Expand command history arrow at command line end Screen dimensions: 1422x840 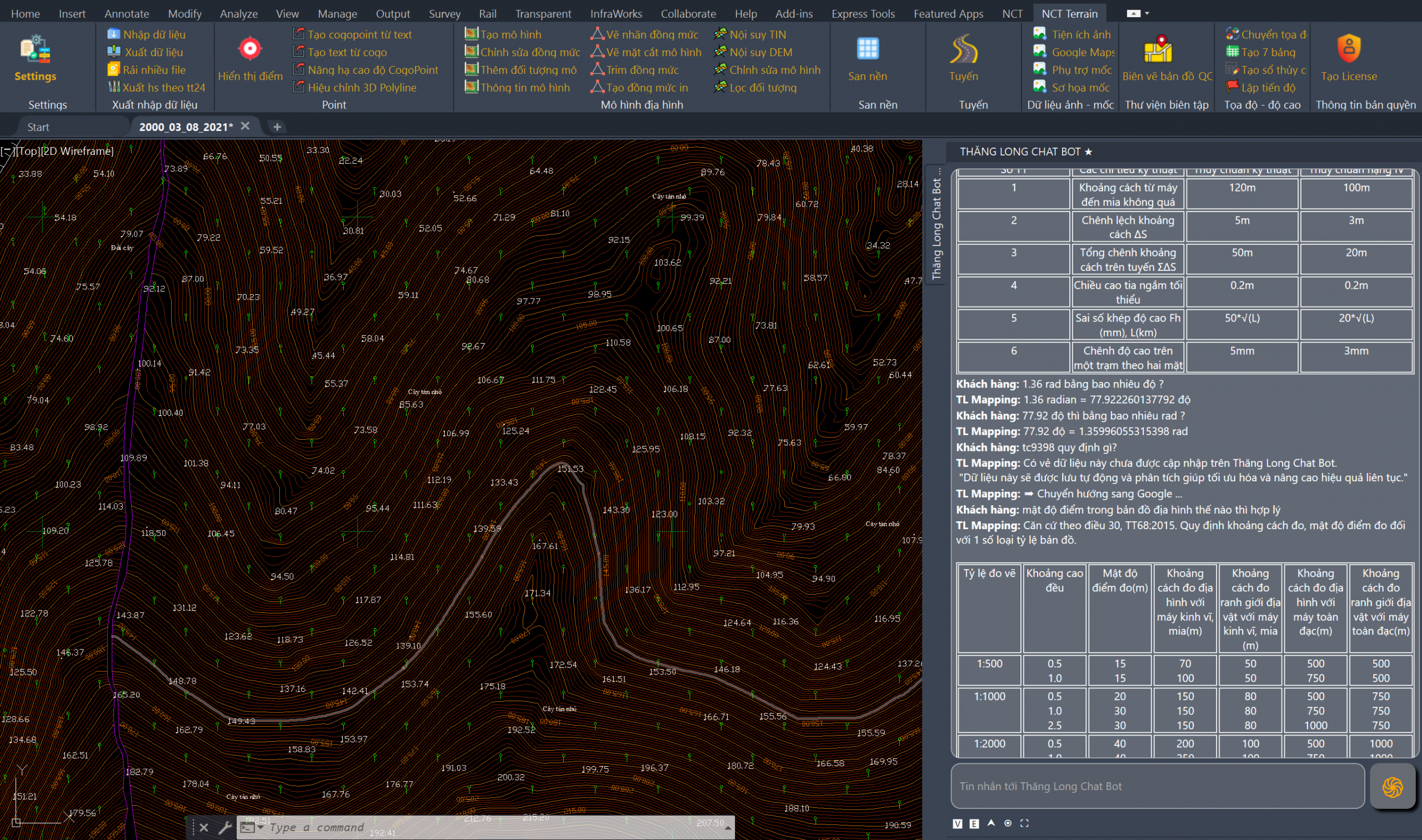[728, 828]
